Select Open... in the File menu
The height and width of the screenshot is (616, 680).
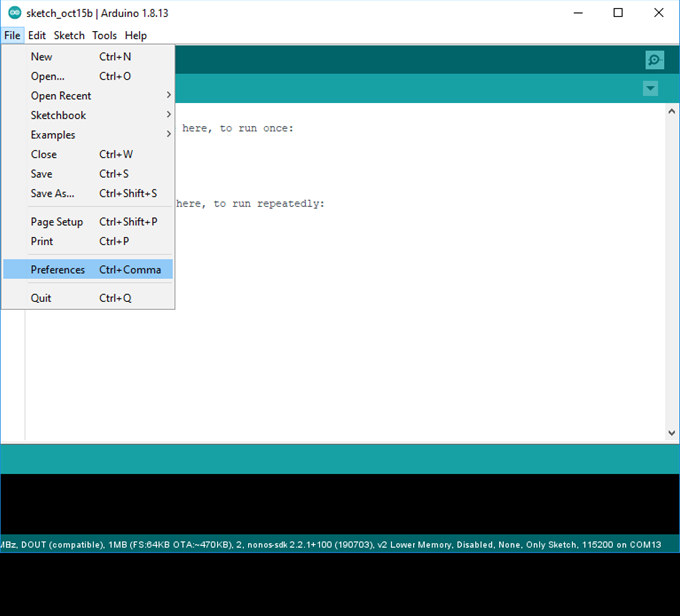(x=88, y=76)
